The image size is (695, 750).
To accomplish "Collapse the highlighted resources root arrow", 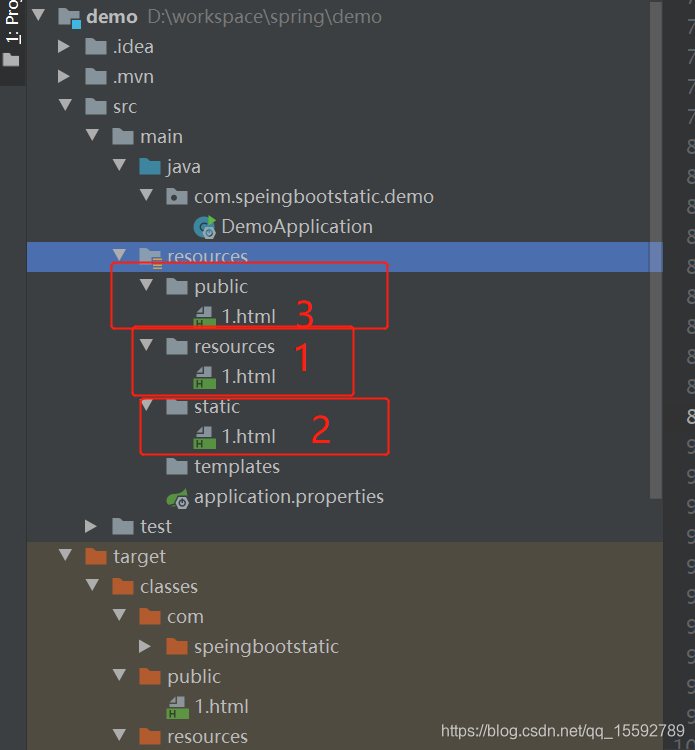I will pyautogui.click(x=119, y=255).
